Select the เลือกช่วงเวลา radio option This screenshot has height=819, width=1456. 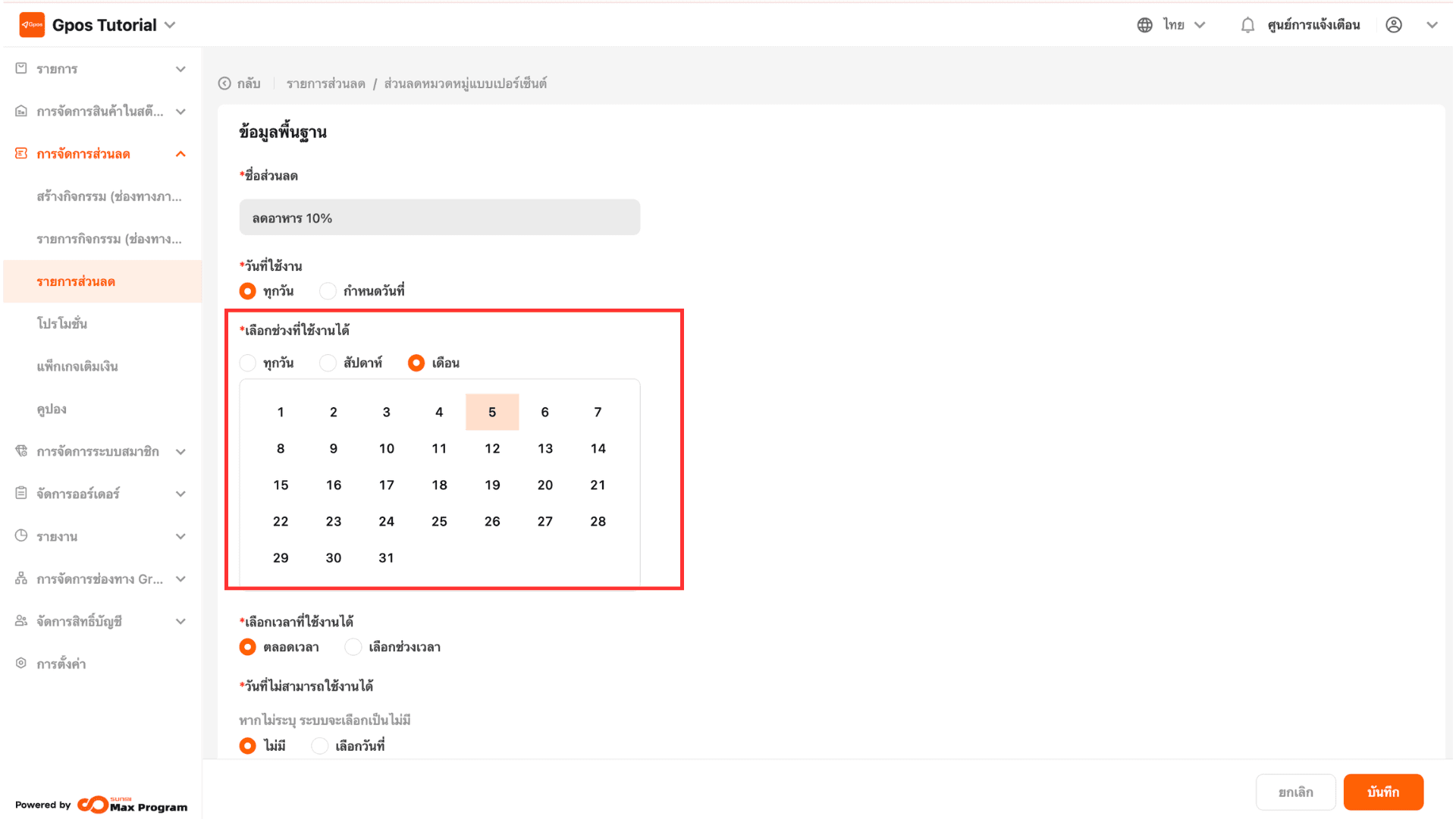pyautogui.click(x=353, y=647)
